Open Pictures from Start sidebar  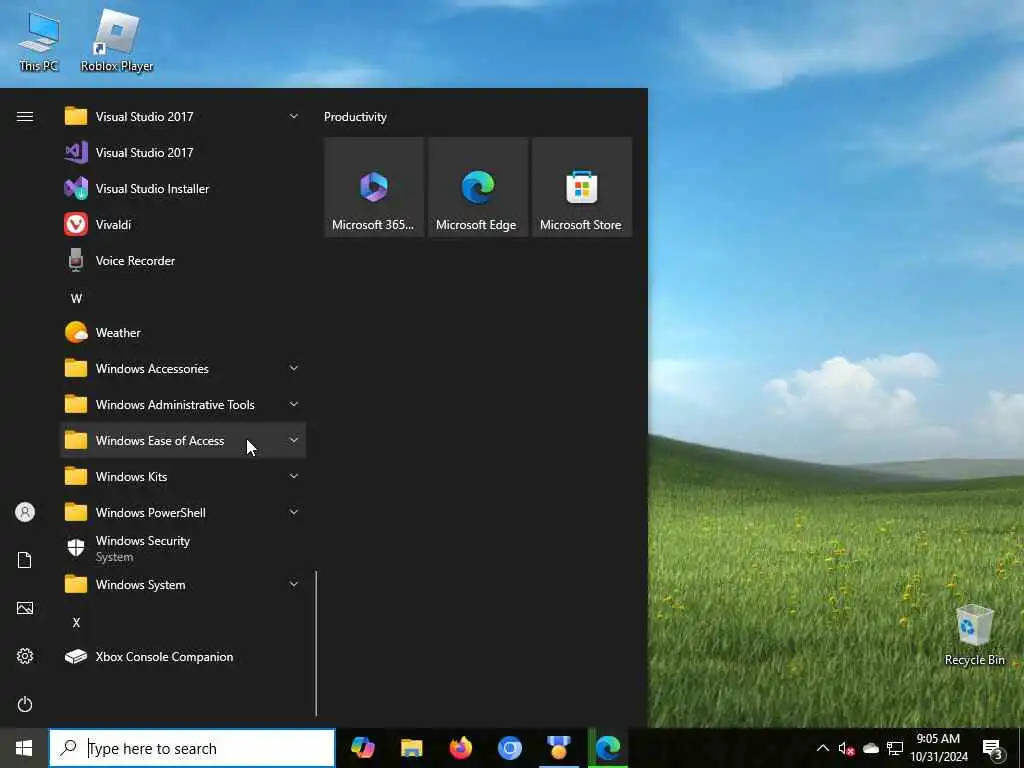(x=25, y=608)
